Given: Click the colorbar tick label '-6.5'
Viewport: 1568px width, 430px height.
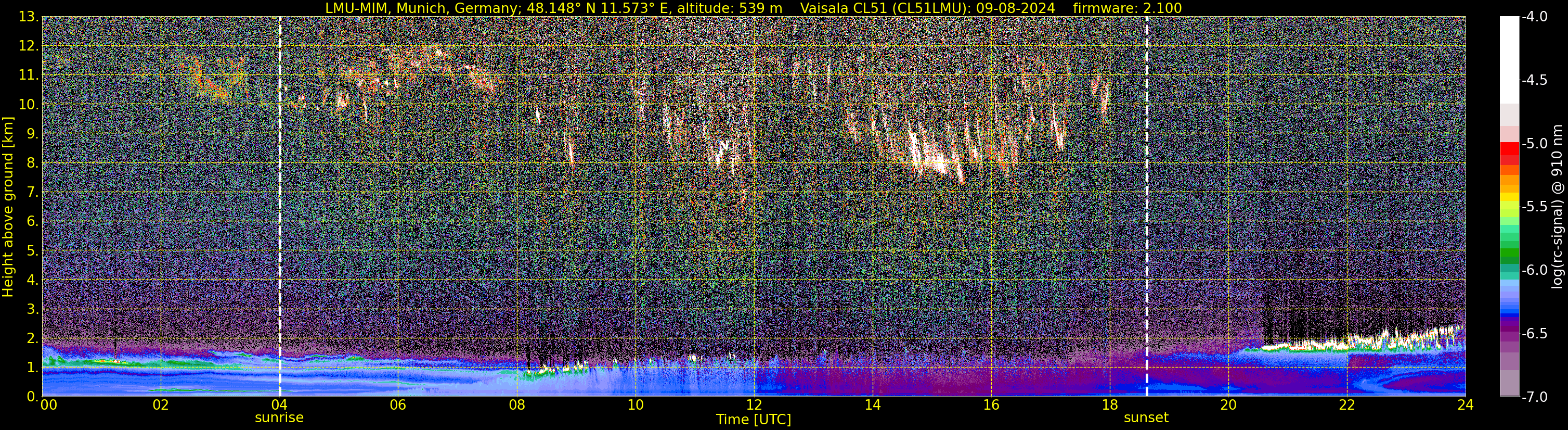Looking at the screenshot, I should [1535, 333].
